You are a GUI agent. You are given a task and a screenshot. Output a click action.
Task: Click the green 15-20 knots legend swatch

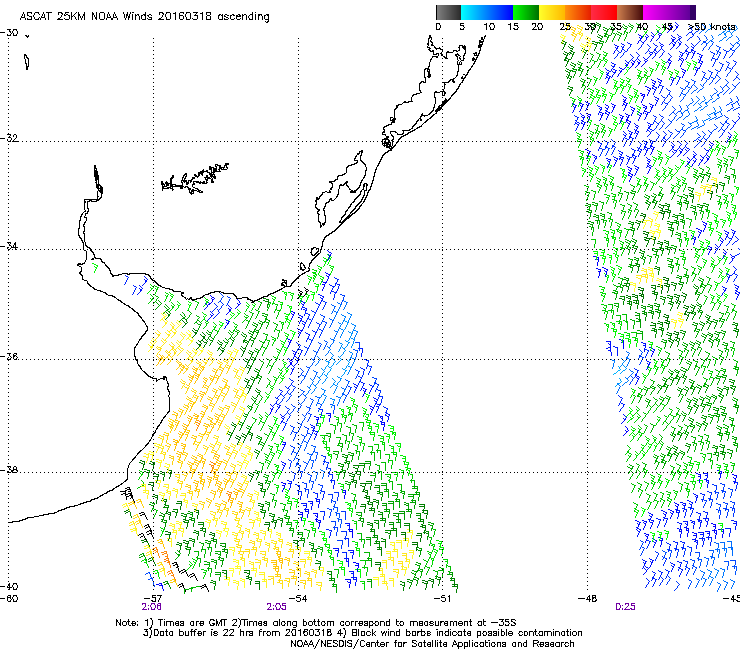pos(526,12)
